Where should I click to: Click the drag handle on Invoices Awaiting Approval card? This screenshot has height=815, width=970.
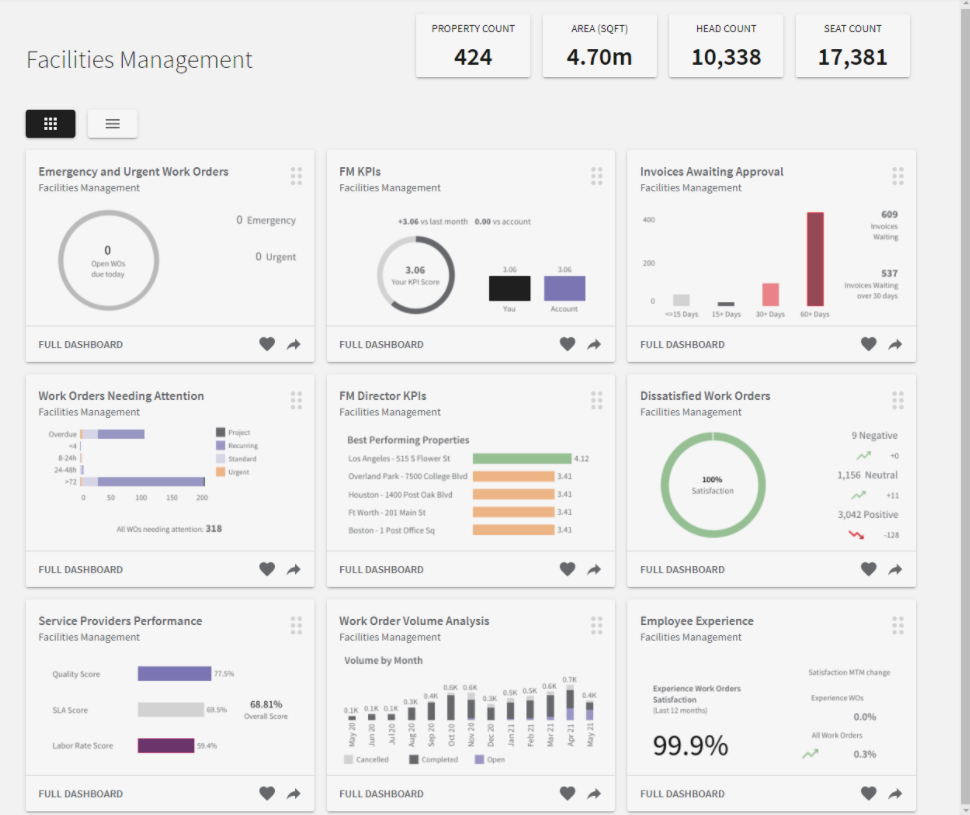tap(898, 175)
